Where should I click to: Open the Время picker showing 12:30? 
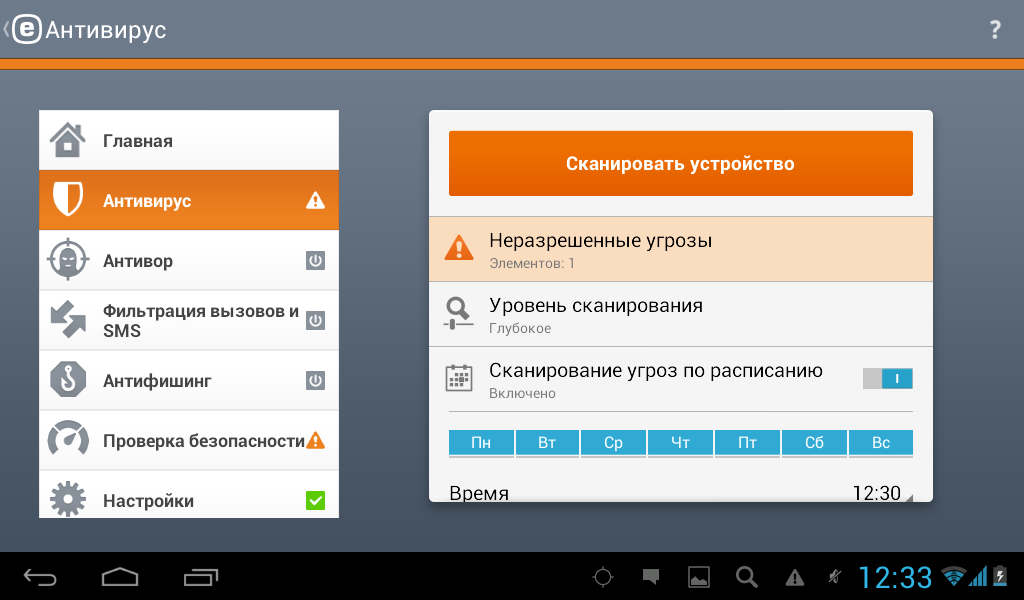680,491
